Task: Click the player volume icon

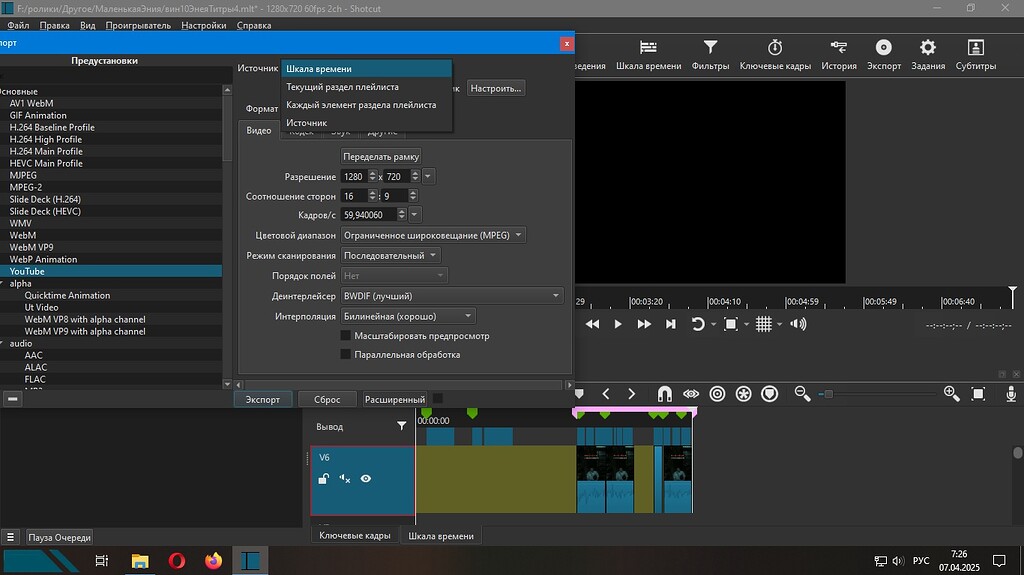Action: point(798,324)
